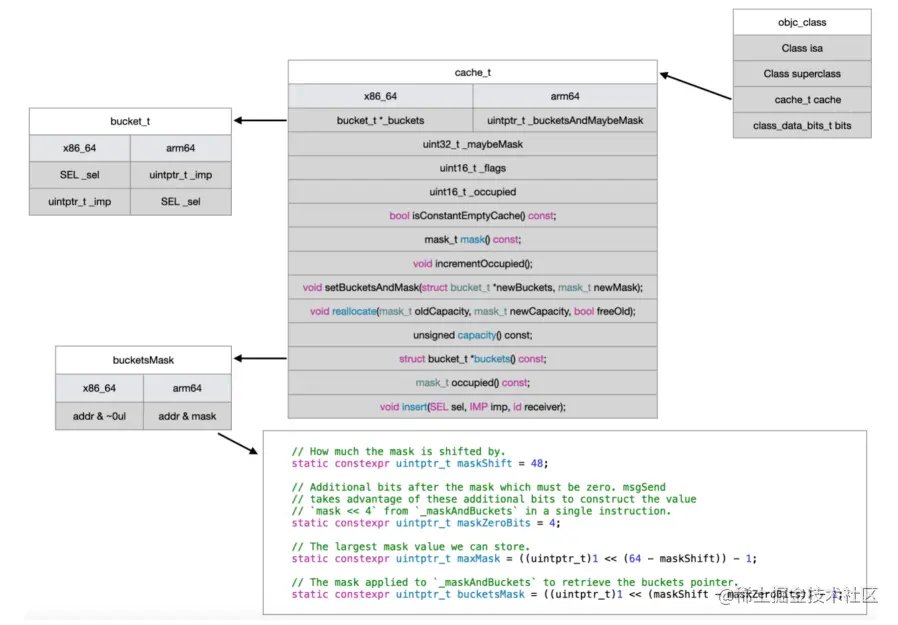This screenshot has width=898, height=625.
Task: Click the 'uintptr_t _bucketsAndMaybeMask' cell
Action: [x=565, y=120]
